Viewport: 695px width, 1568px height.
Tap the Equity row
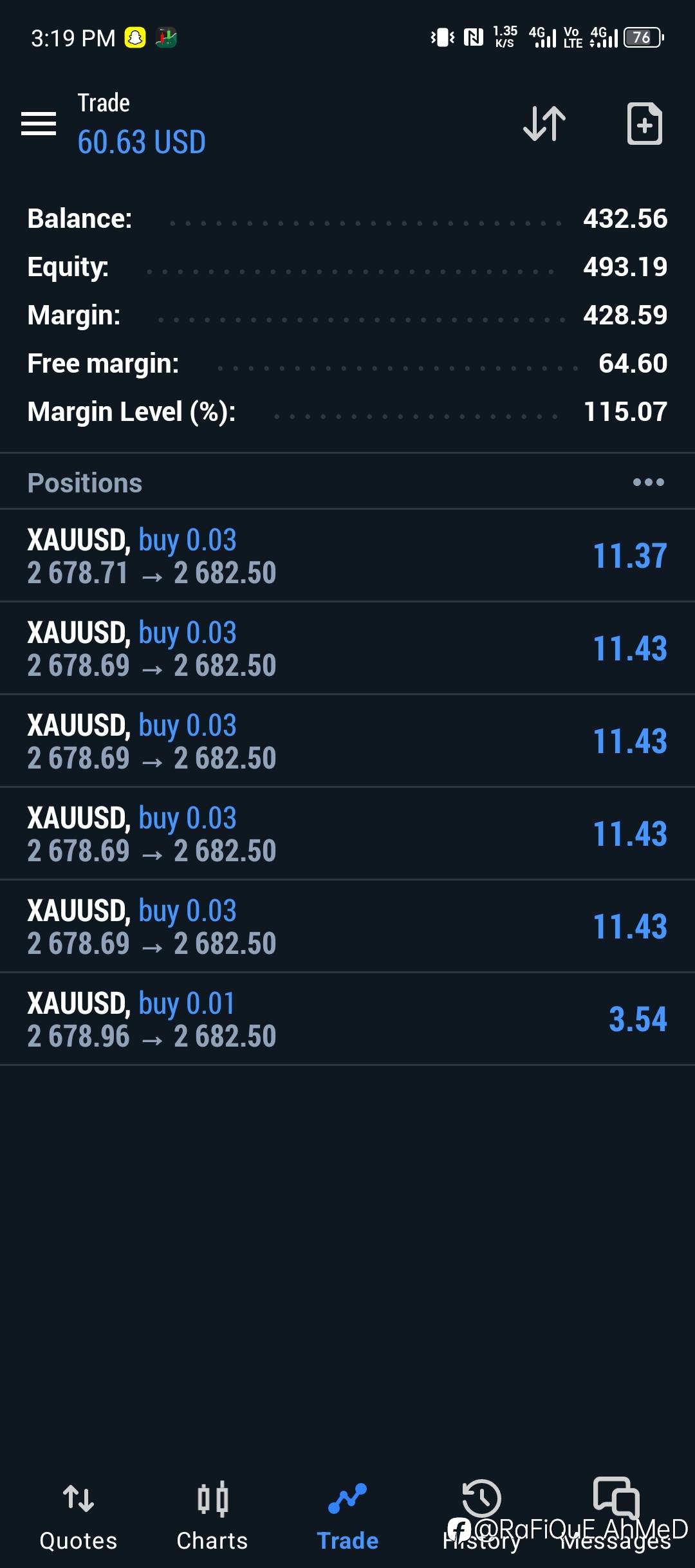[x=347, y=267]
